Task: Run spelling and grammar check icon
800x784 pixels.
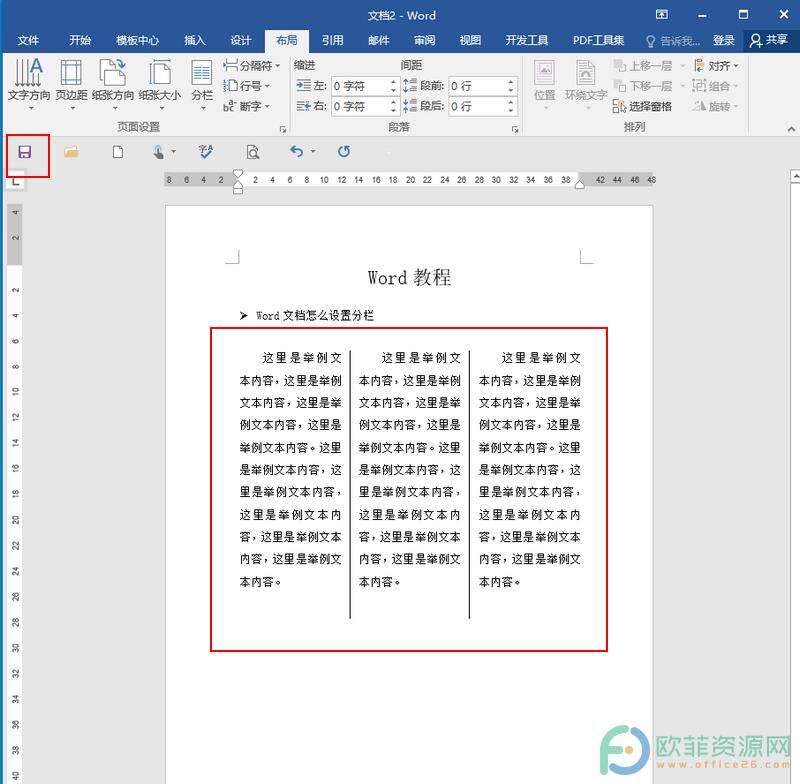Action: click(x=206, y=151)
